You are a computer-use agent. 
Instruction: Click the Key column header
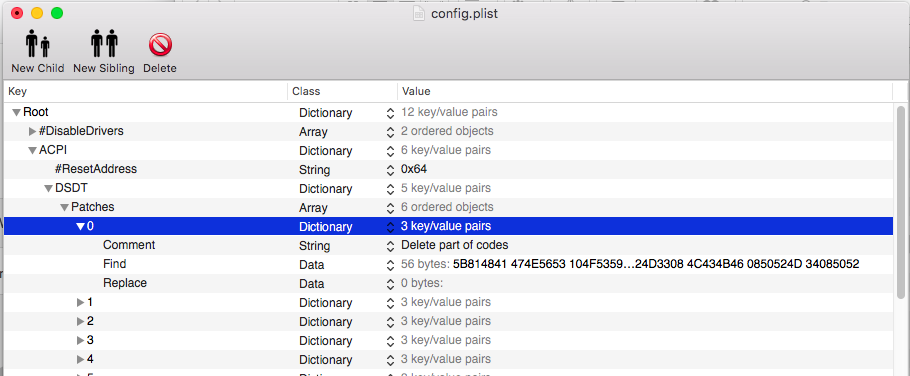(x=145, y=92)
